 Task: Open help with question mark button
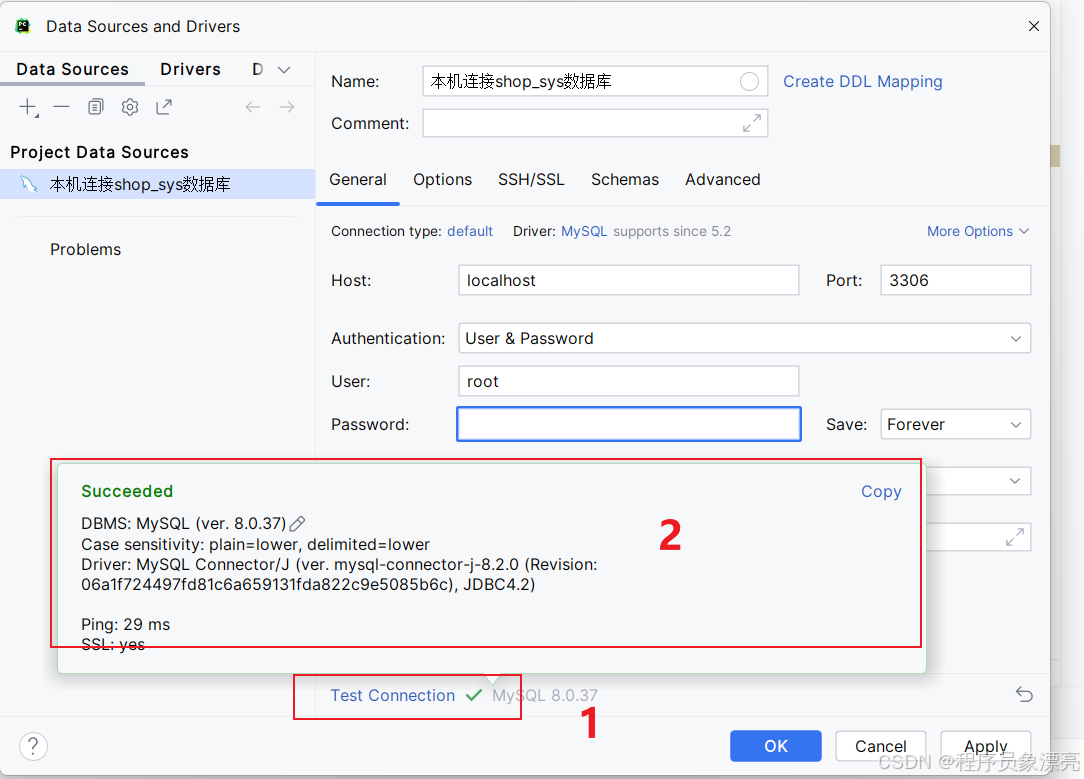(33, 747)
